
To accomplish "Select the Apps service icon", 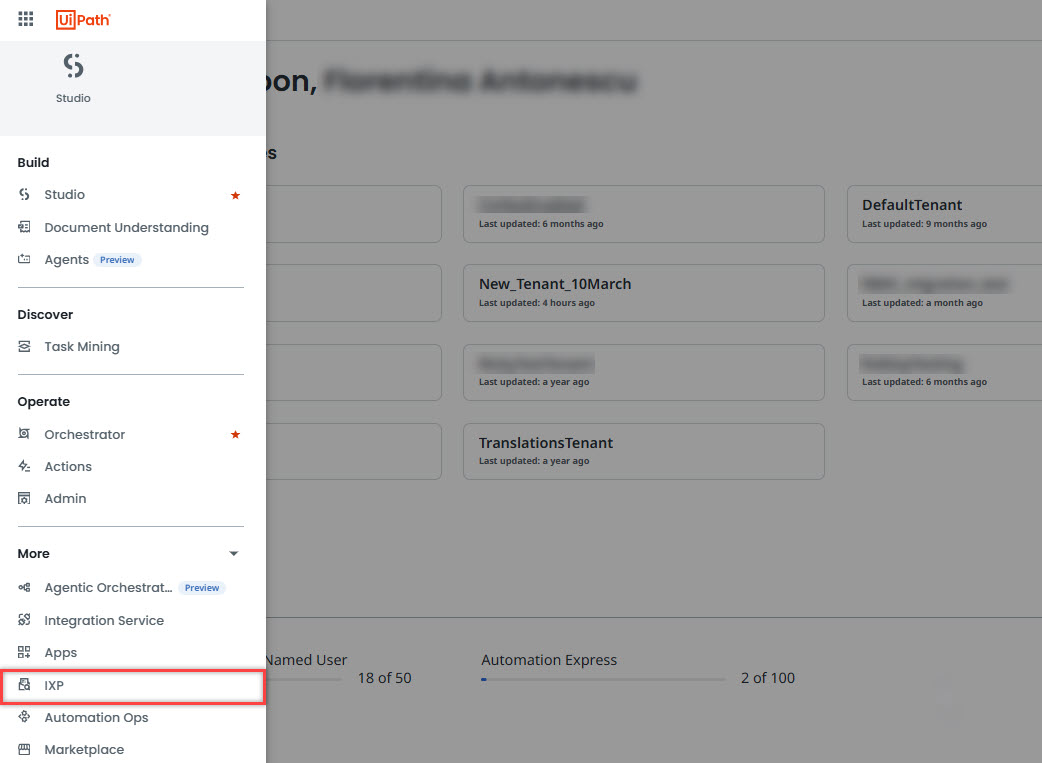I will [x=24, y=652].
